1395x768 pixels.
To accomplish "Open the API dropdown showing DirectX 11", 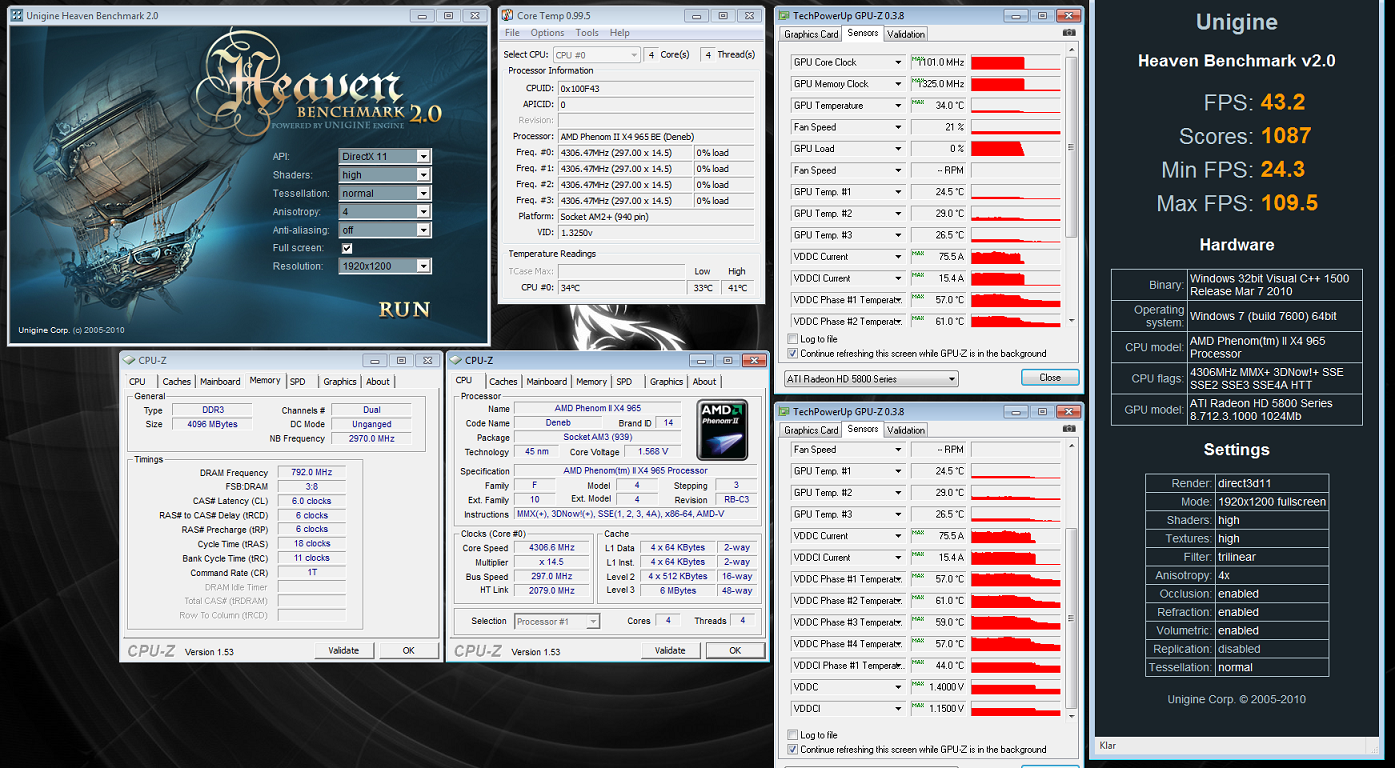I will point(385,156).
